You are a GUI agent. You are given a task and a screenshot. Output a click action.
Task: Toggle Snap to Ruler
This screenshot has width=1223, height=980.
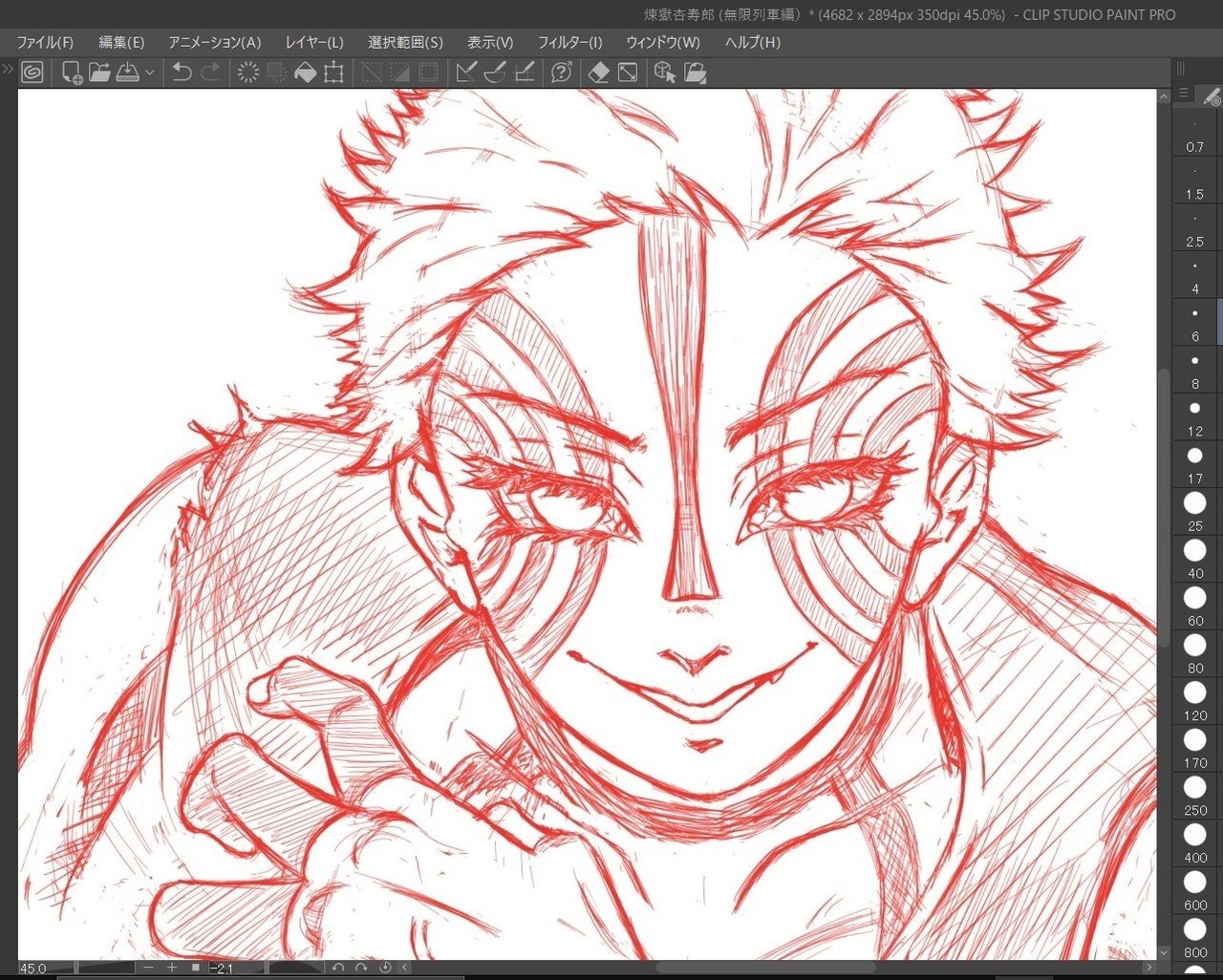coord(466,73)
